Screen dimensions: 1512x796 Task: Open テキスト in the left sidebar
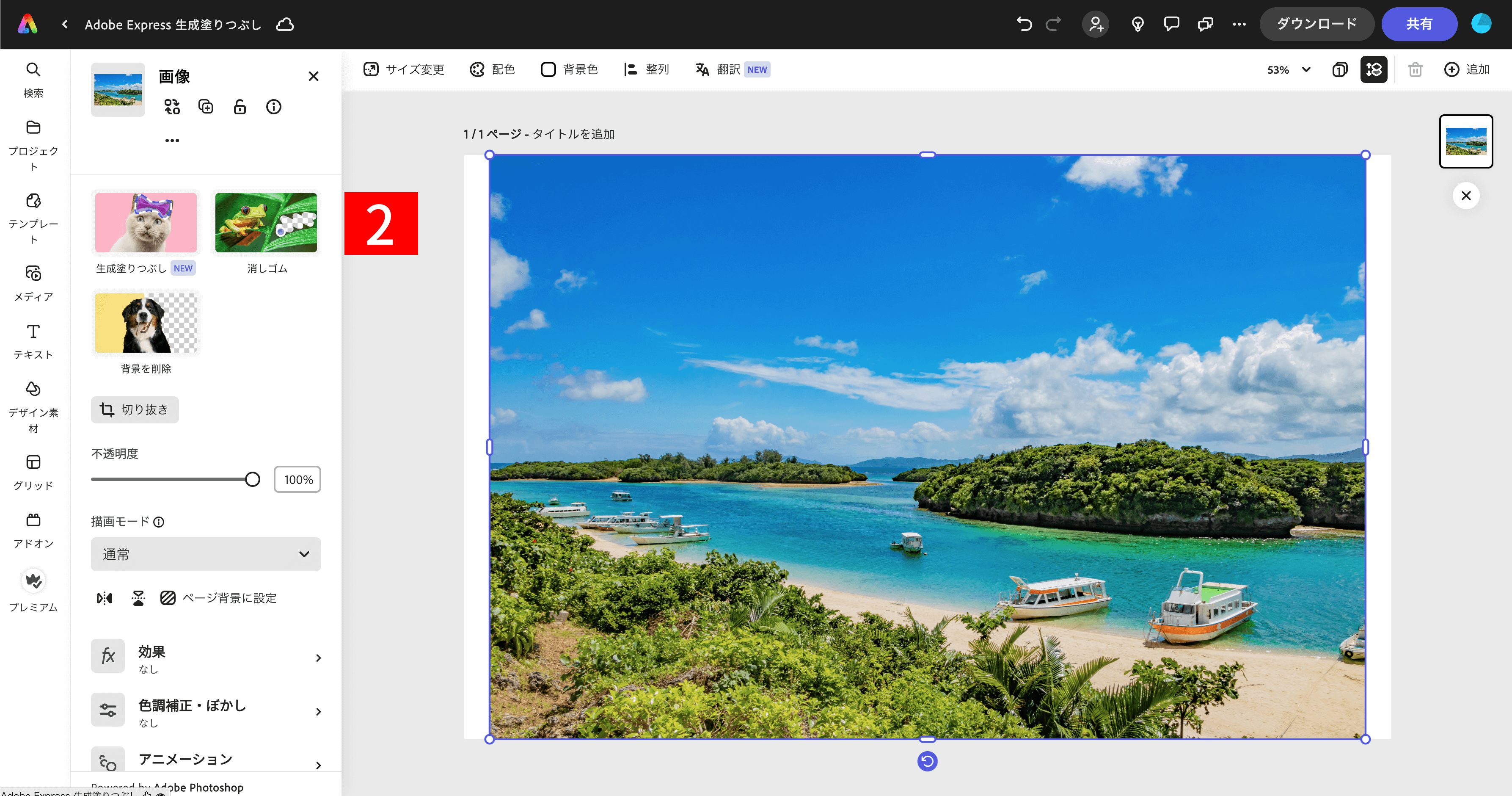pyautogui.click(x=33, y=341)
